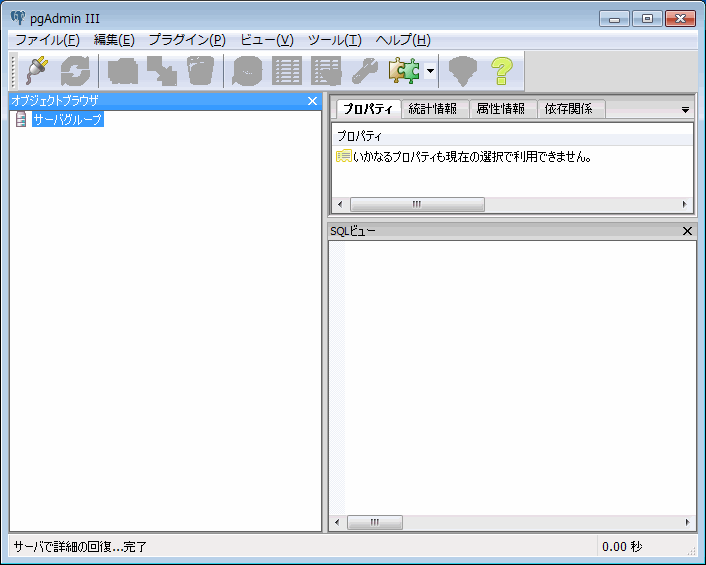This screenshot has width=706, height=565.
Task: Minimize the pgAdmin III window
Action: (x=614, y=19)
